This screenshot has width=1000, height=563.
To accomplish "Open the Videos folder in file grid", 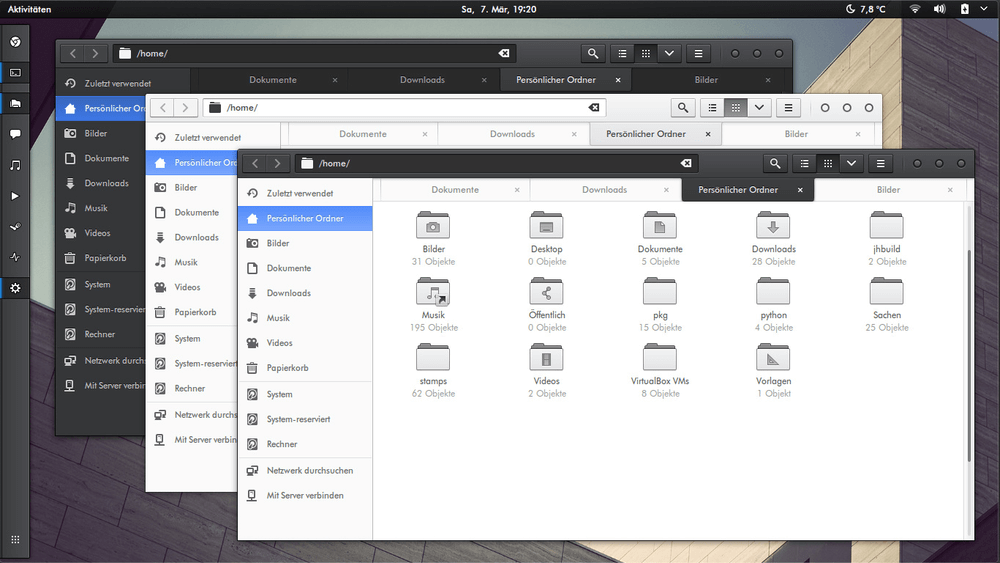I will [547, 358].
